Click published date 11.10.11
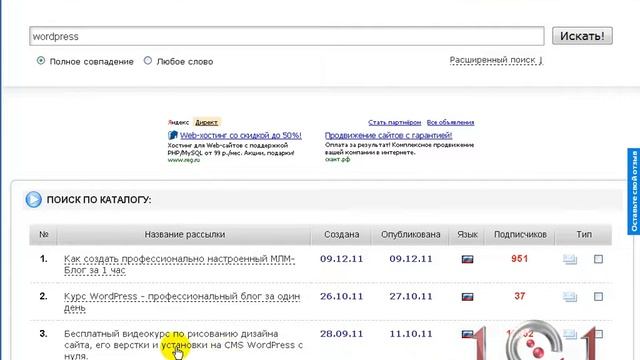The height and width of the screenshot is (360, 640). click(411, 334)
